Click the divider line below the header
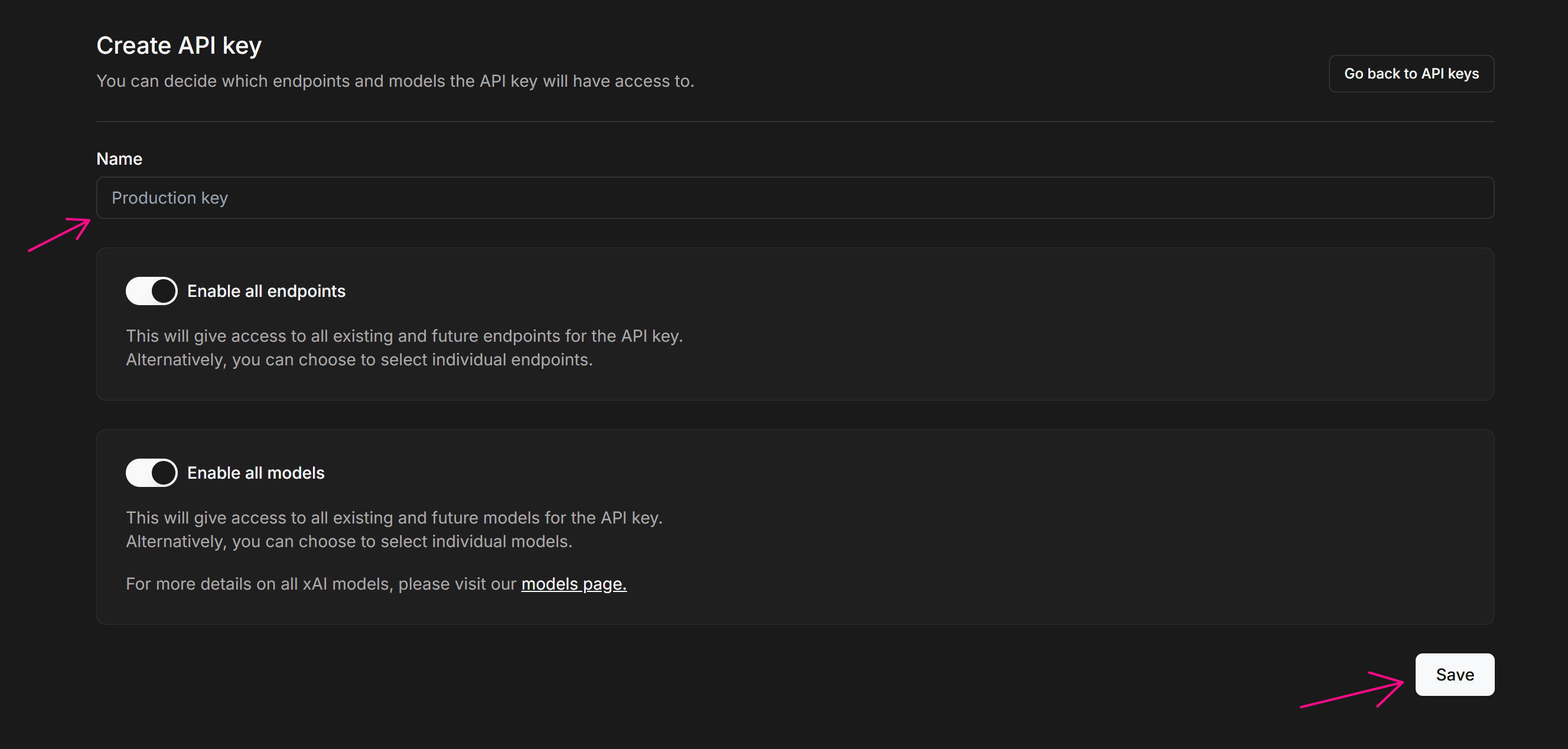Viewport: 1568px width, 749px height. coord(794,122)
